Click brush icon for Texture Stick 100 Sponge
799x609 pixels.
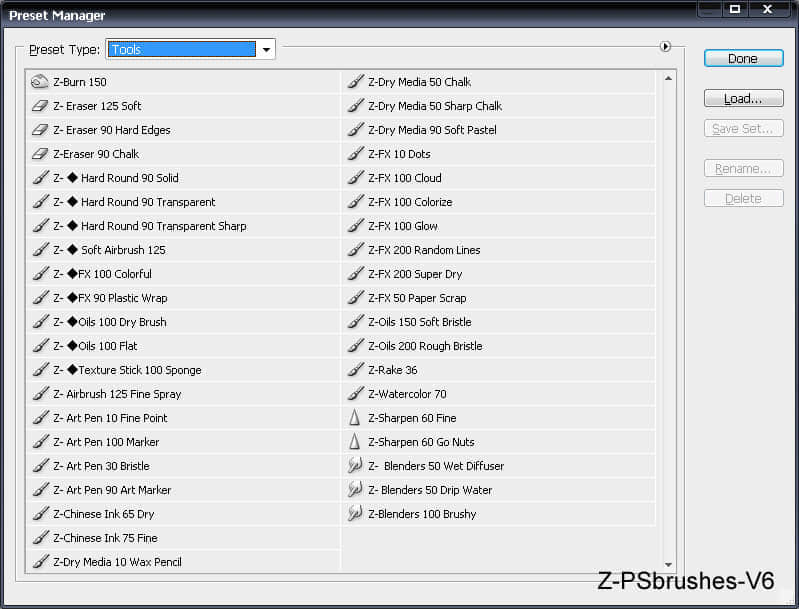(41, 369)
